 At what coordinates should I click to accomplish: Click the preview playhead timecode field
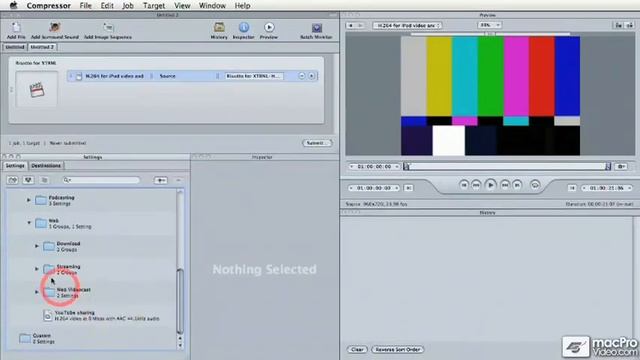[x=374, y=167]
